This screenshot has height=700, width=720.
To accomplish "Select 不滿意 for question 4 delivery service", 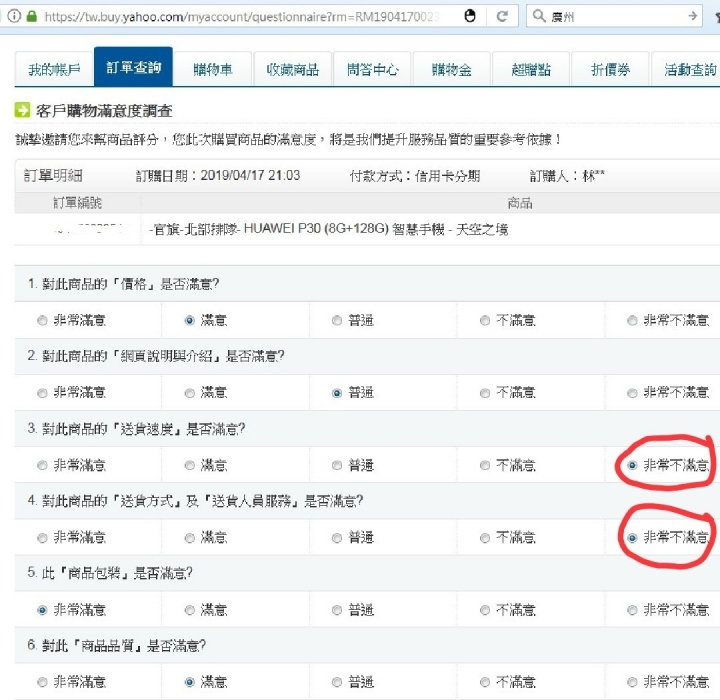I will pyautogui.click(x=485, y=537).
